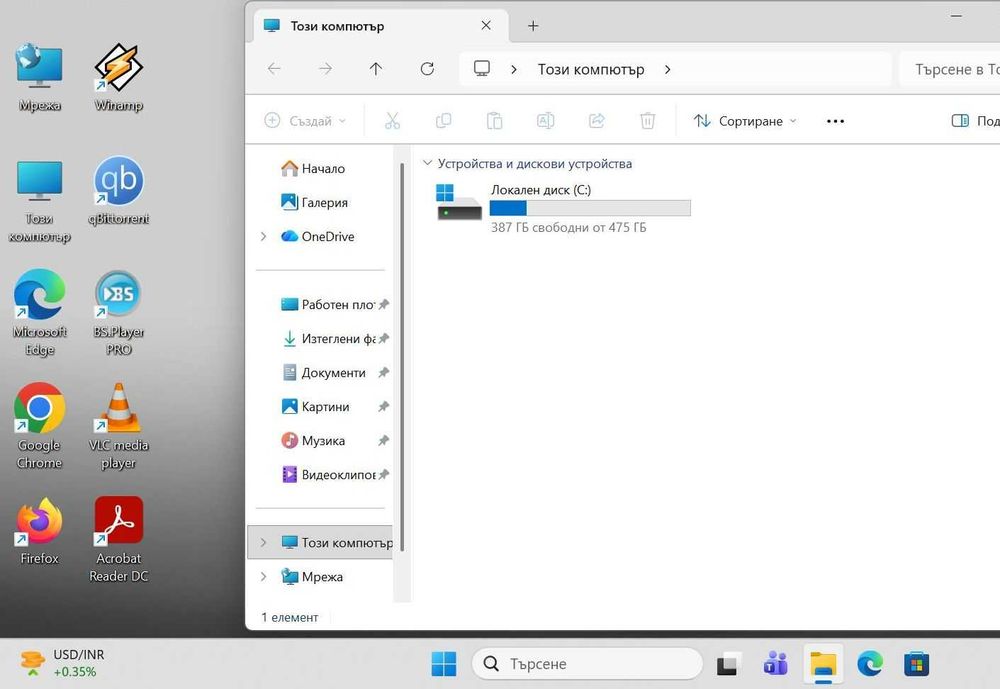Screen dimensions: 1000x689
Task: Click the Rename toolbar icon
Action: pyautogui.click(x=545, y=121)
